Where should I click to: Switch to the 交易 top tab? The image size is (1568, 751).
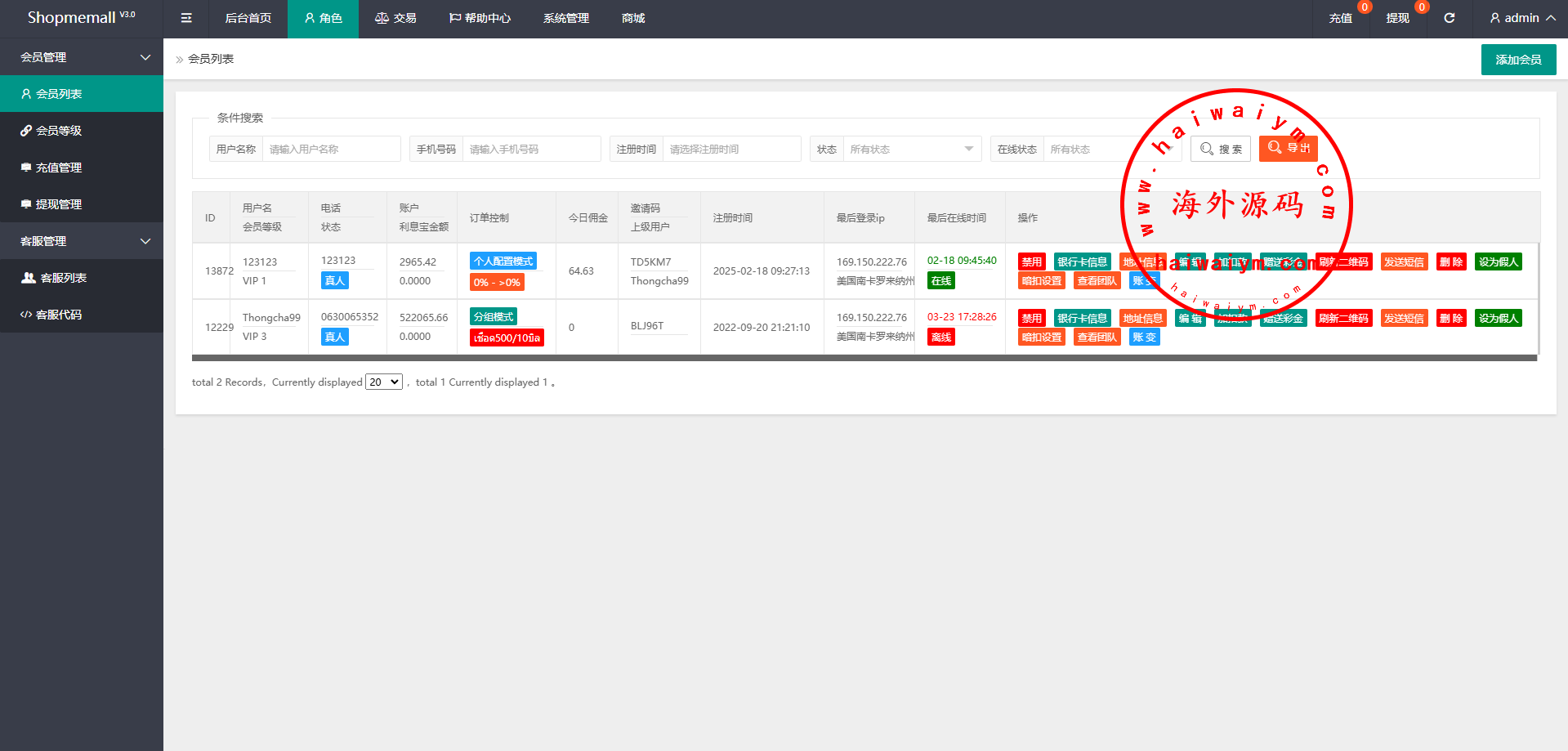[395, 18]
